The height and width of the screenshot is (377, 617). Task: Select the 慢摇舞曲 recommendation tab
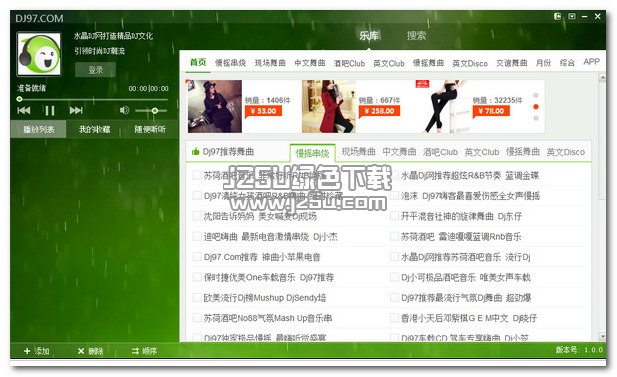pos(523,152)
